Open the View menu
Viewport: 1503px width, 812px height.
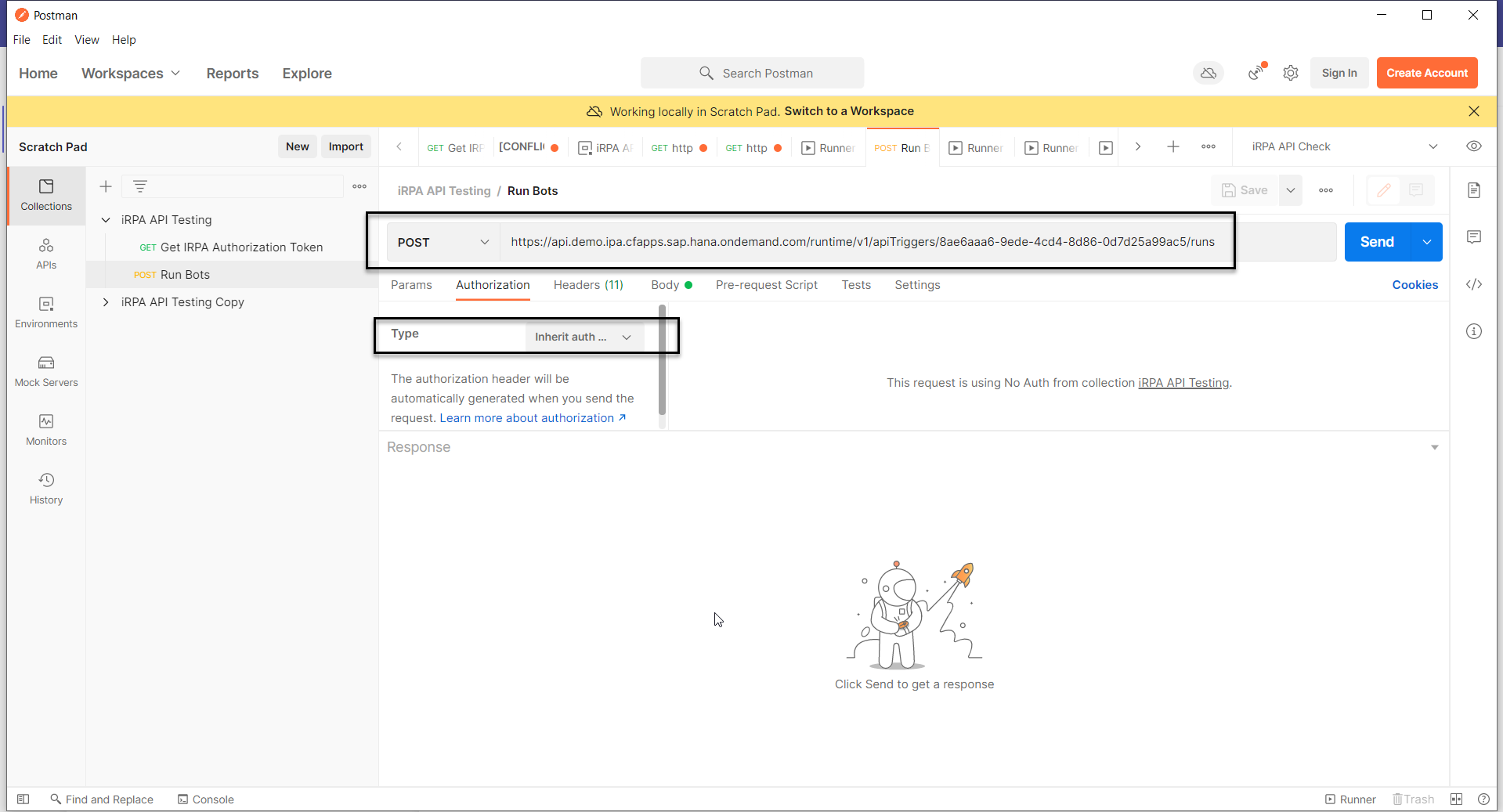click(x=87, y=40)
